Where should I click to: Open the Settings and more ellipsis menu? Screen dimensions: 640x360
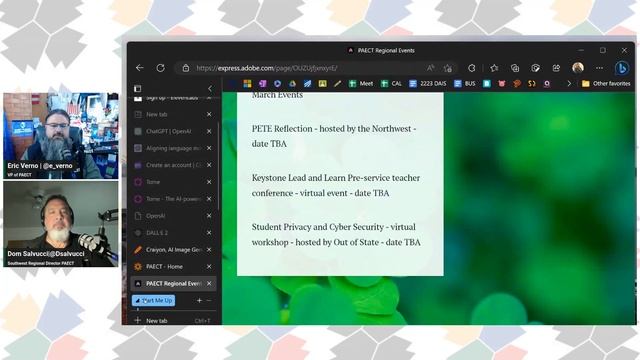coord(599,68)
